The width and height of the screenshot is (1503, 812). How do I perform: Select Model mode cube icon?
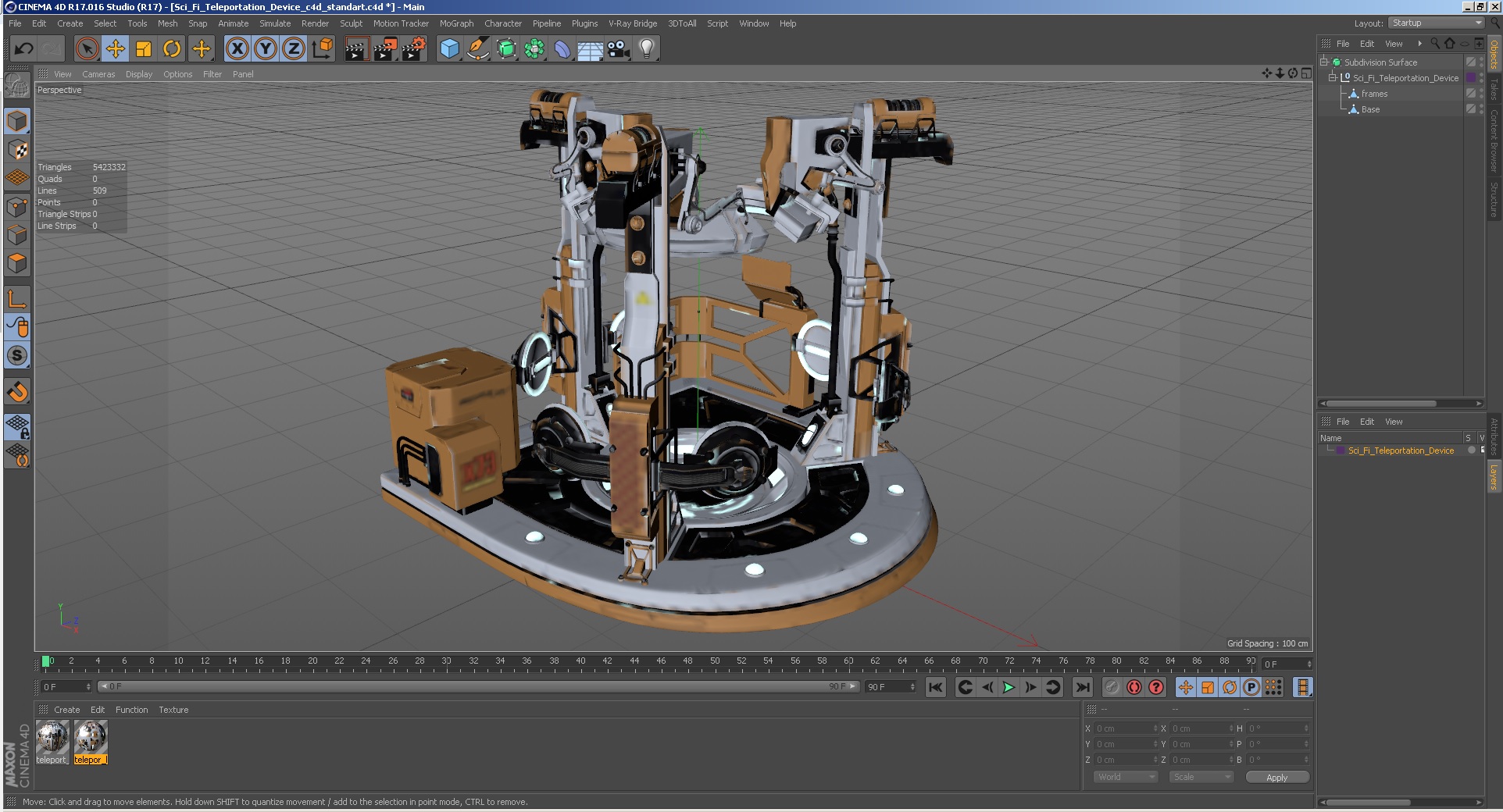[17, 121]
